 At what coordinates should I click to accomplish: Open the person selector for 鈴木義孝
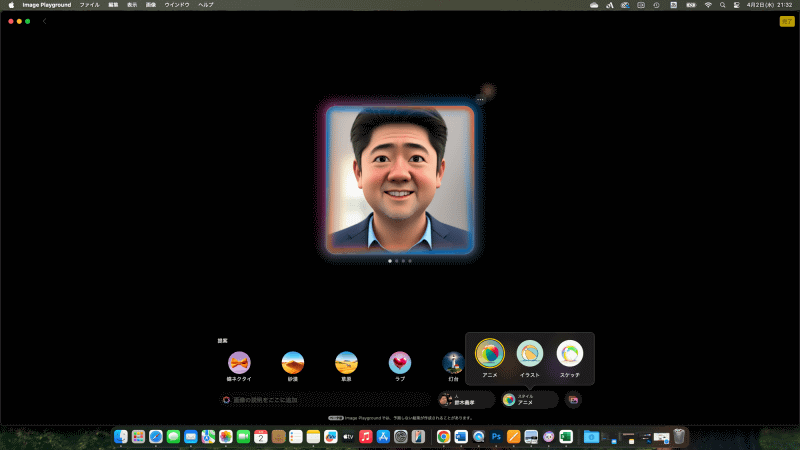click(x=466, y=400)
